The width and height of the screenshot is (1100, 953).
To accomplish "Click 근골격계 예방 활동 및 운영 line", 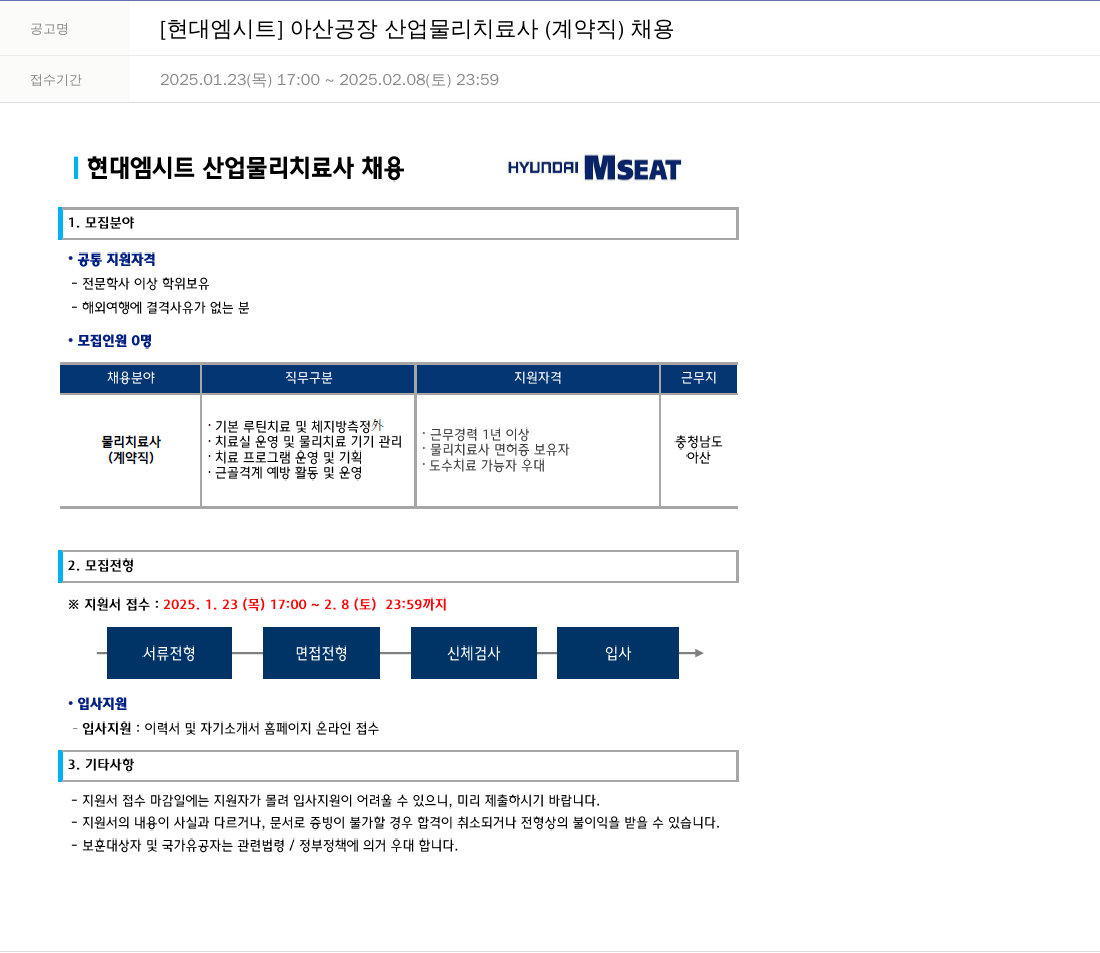I will click(x=285, y=472).
